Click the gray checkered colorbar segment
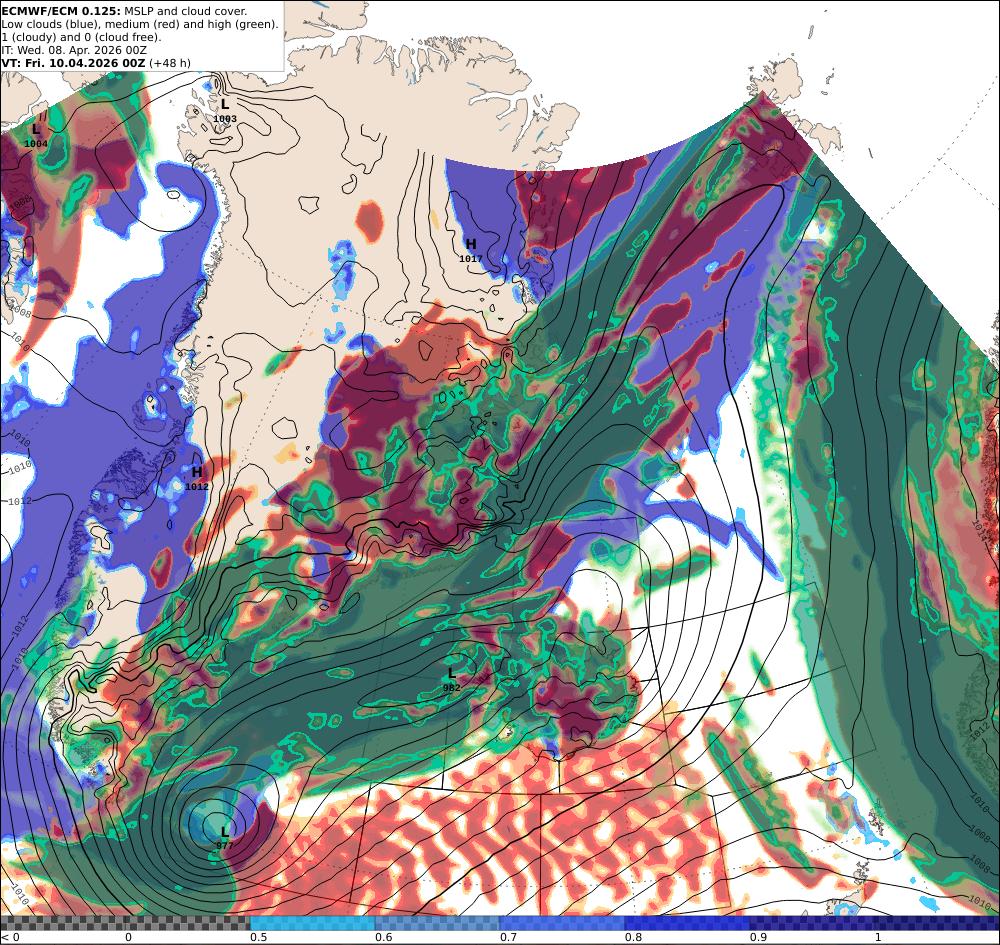Image resolution: width=1000 pixels, height=945 pixels. tap(125, 923)
